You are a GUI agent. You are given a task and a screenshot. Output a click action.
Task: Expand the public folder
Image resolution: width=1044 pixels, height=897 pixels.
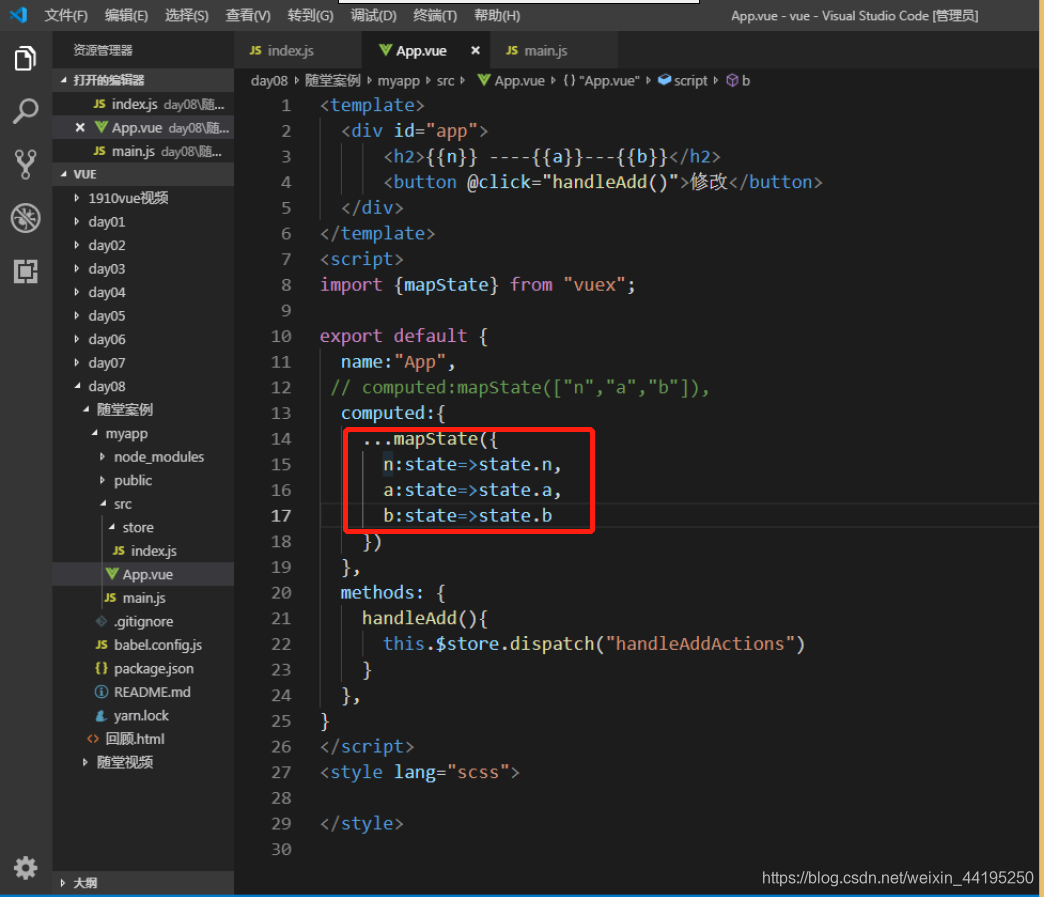(x=143, y=480)
